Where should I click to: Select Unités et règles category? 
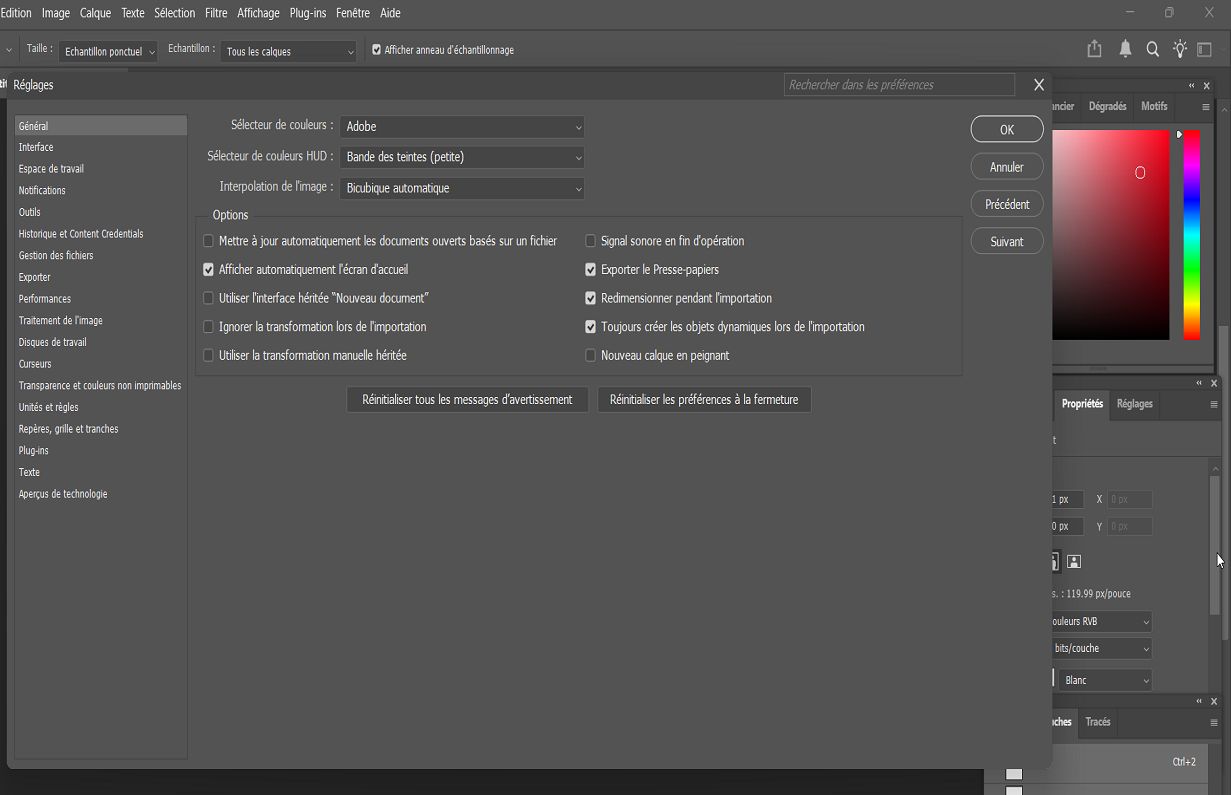[x=48, y=407]
